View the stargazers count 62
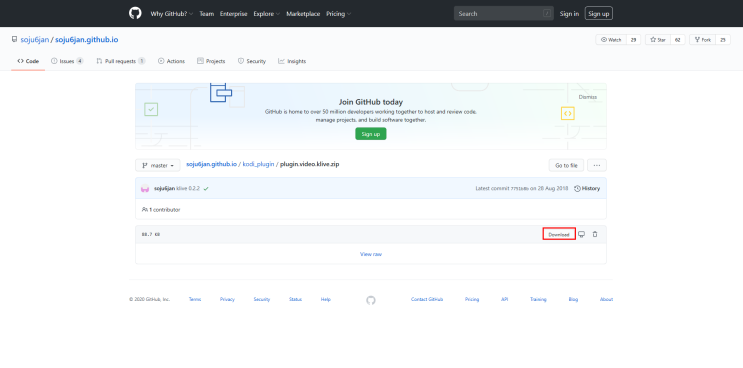Viewport: 743px width, 368px height. (x=678, y=40)
